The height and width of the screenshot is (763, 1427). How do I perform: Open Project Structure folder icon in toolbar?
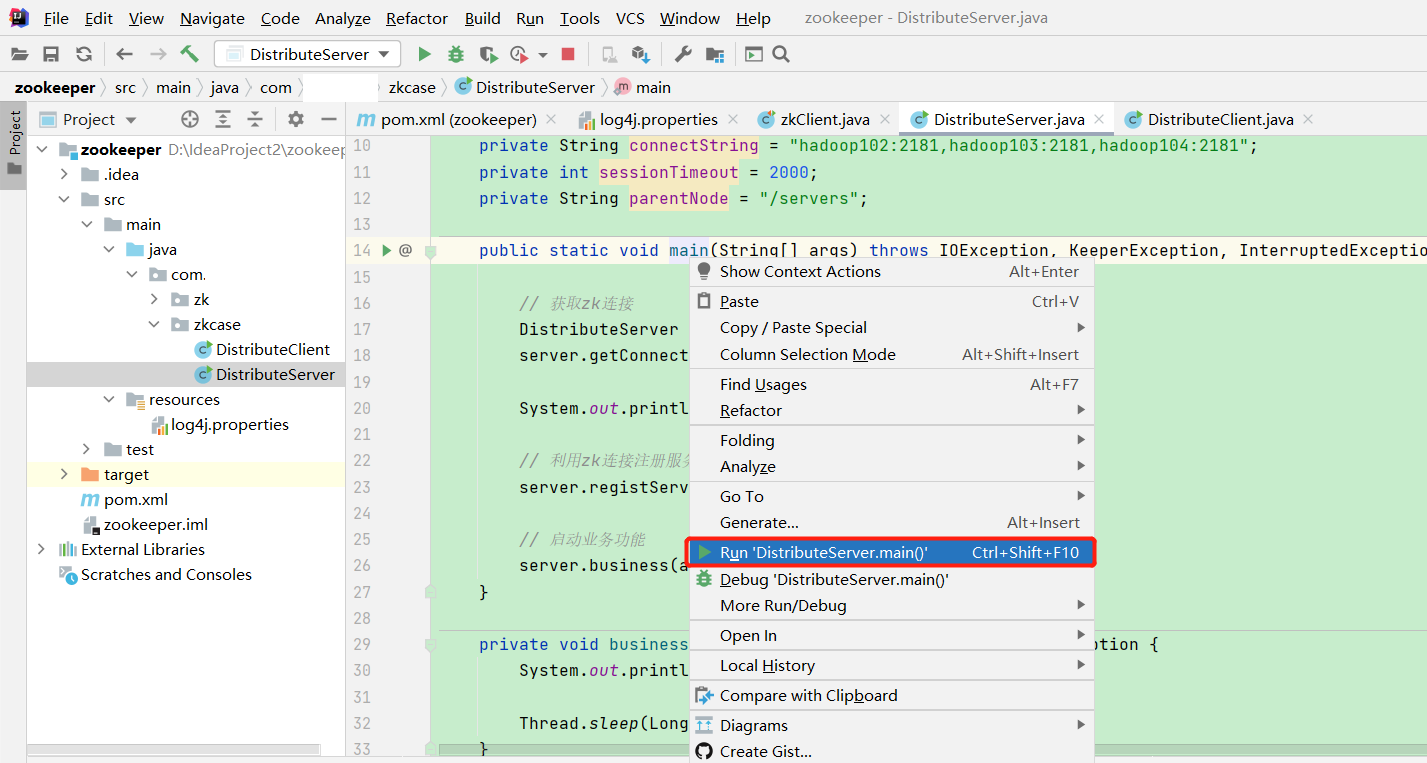pyautogui.click(x=715, y=54)
